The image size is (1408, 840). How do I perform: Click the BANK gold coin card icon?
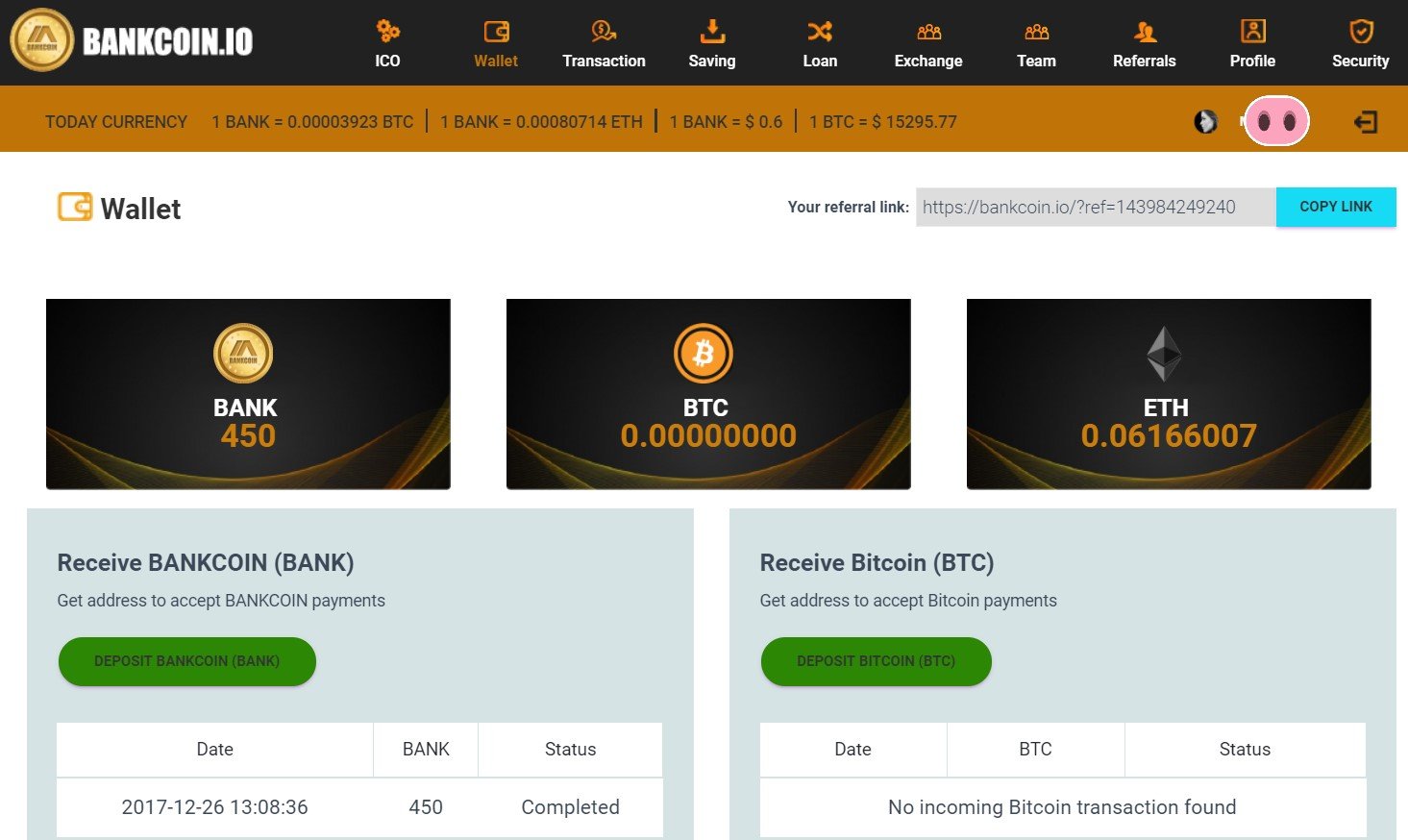pyautogui.click(x=243, y=353)
